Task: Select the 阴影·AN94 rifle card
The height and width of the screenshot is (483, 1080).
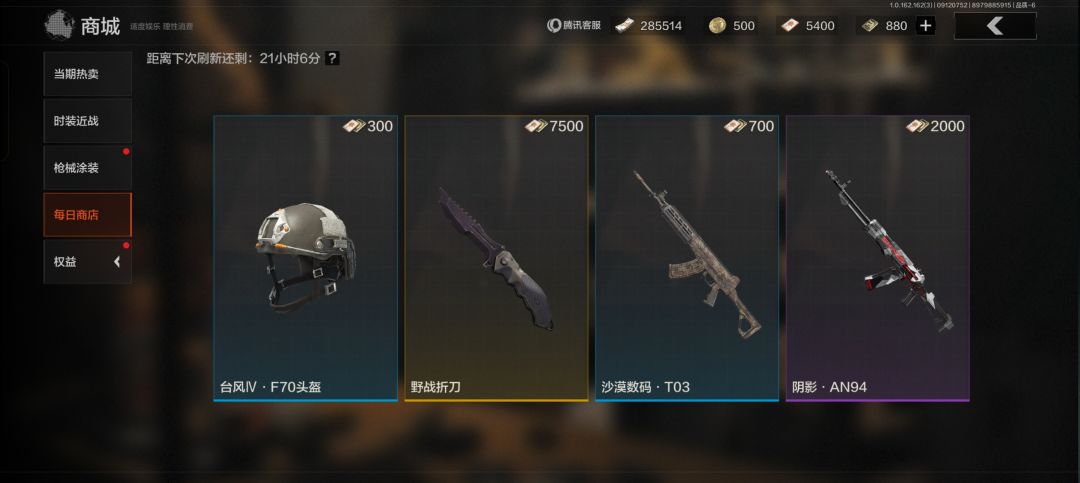Action: point(878,258)
